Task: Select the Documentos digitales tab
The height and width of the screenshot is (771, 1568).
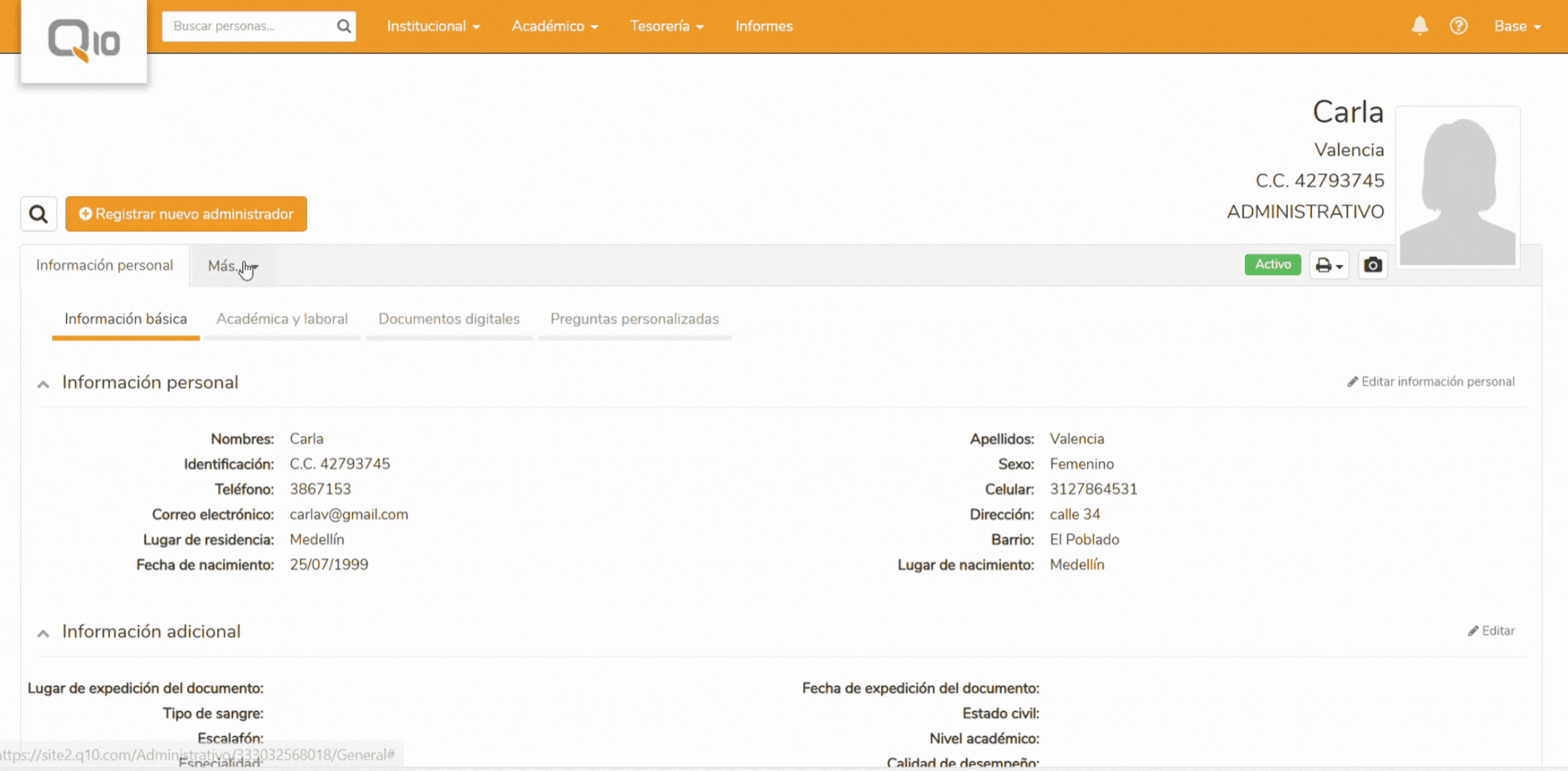Action: [448, 319]
